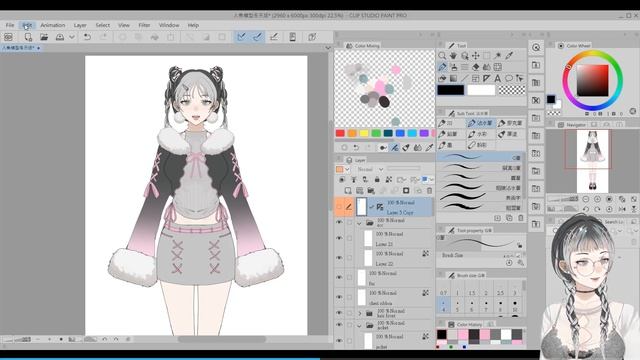Select the Balloon speech-bubble tool
This screenshot has height=360, width=640.
(x=509, y=78)
